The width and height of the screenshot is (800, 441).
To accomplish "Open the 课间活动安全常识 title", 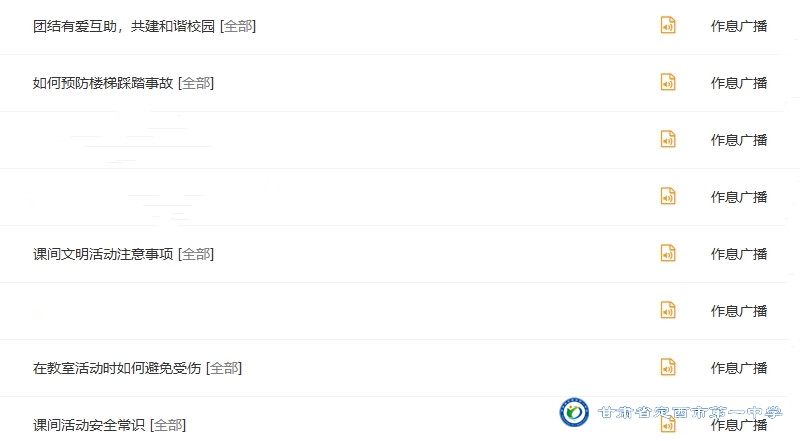I will [89, 425].
